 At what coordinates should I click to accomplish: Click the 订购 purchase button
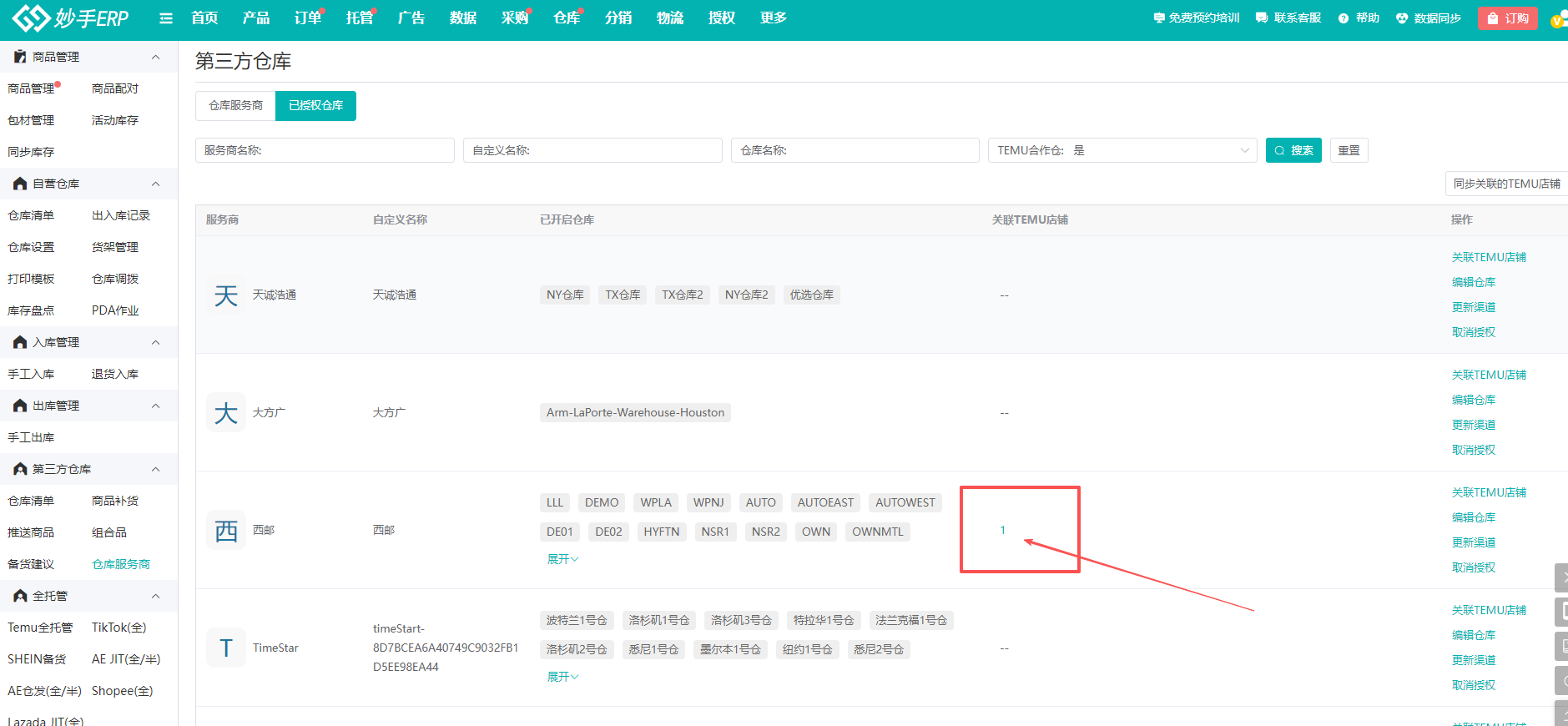[1507, 18]
